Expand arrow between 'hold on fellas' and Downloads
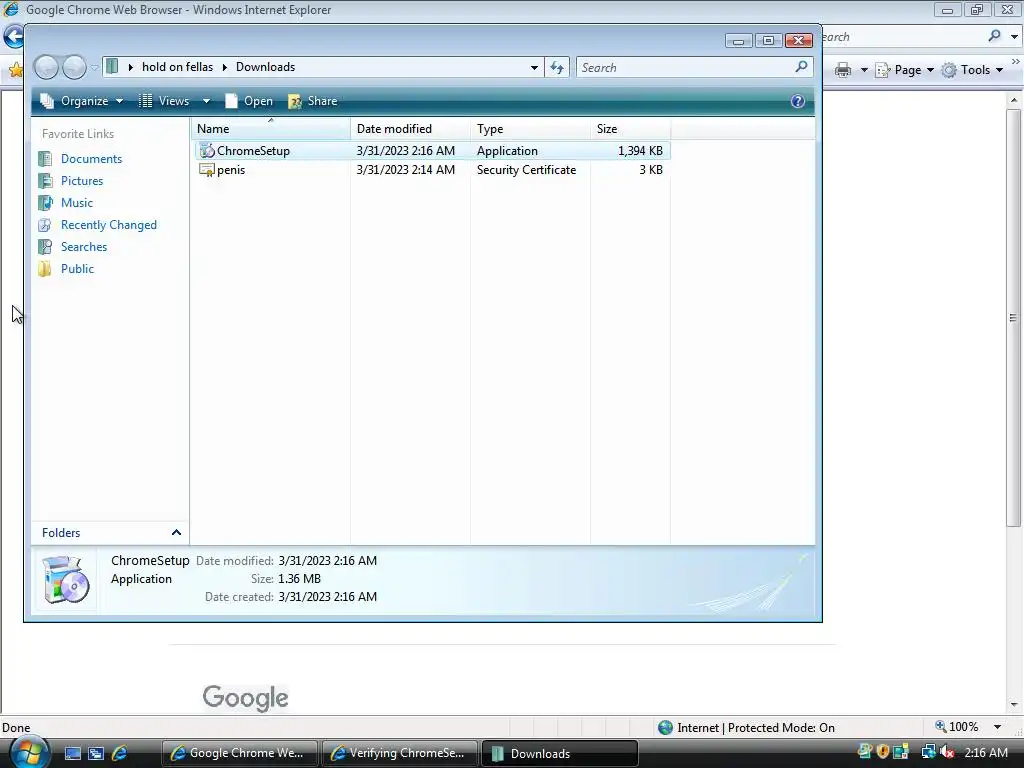 pos(225,67)
